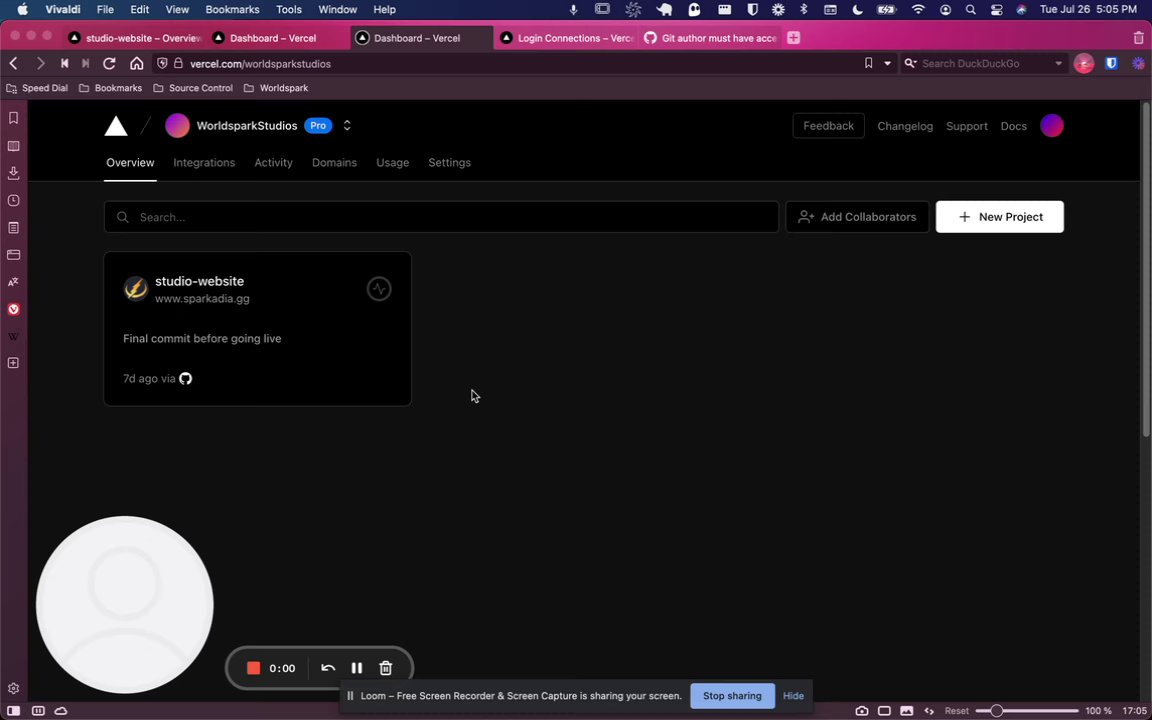Open the studio-website project card title
The image size is (1152, 720).
[199, 281]
